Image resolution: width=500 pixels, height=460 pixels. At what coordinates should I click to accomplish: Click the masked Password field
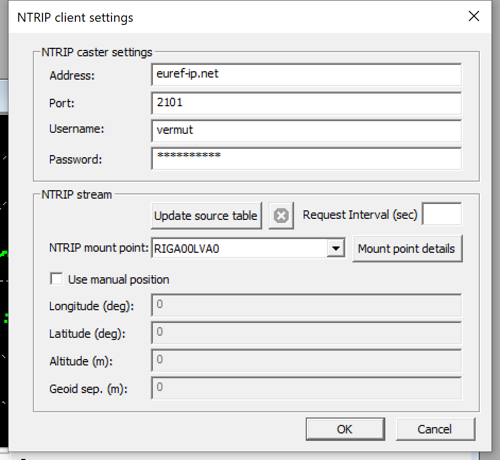pyautogui.click(x=306, y=159)
